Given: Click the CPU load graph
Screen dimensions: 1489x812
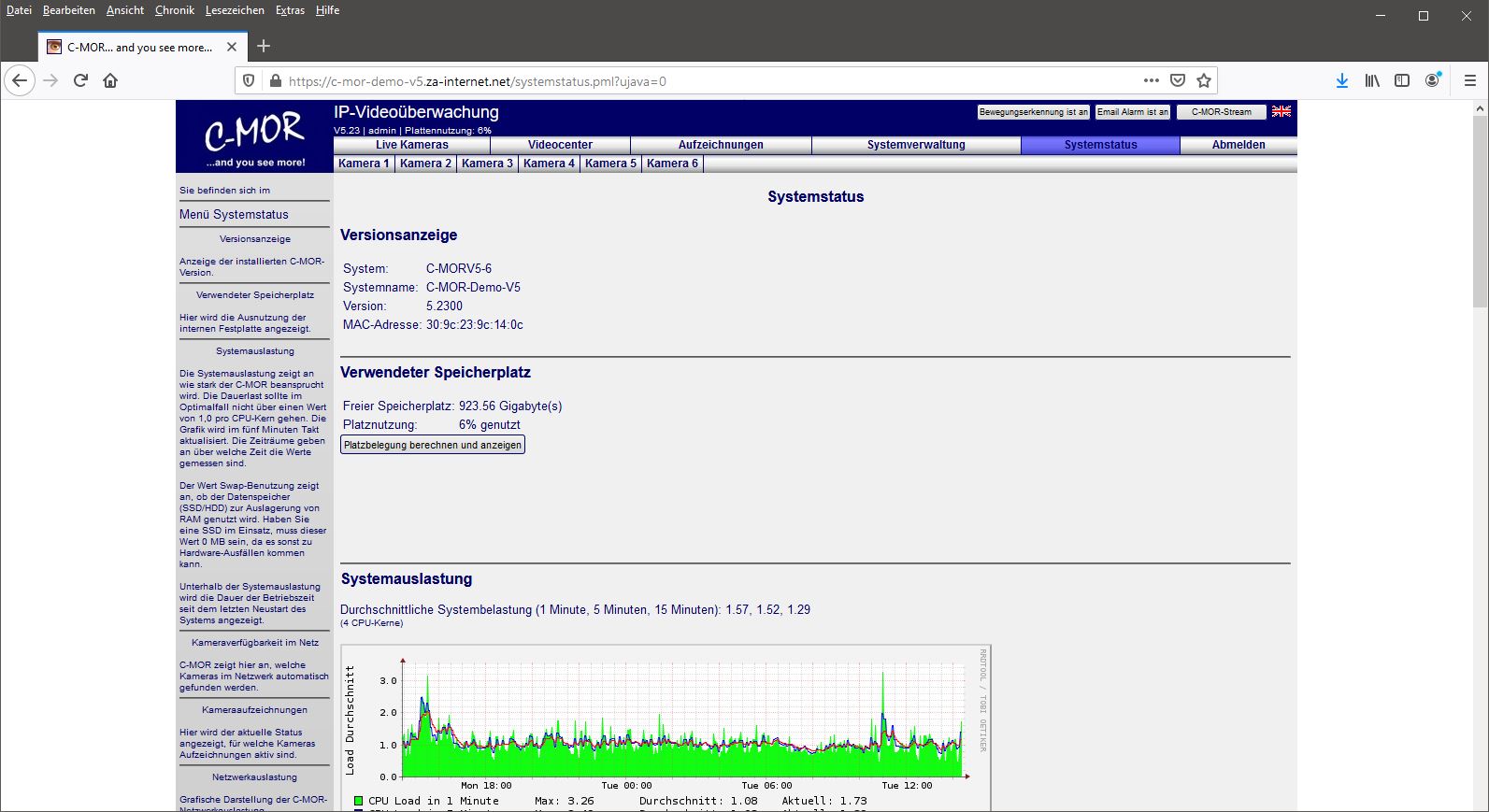Looking at the screenshot, I should pos(666,728).
